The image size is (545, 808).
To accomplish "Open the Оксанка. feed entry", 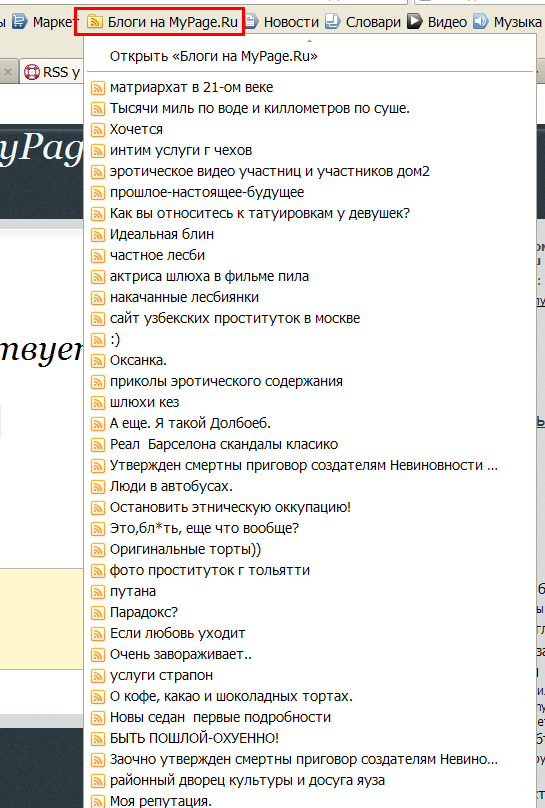I will click(309, 361).
